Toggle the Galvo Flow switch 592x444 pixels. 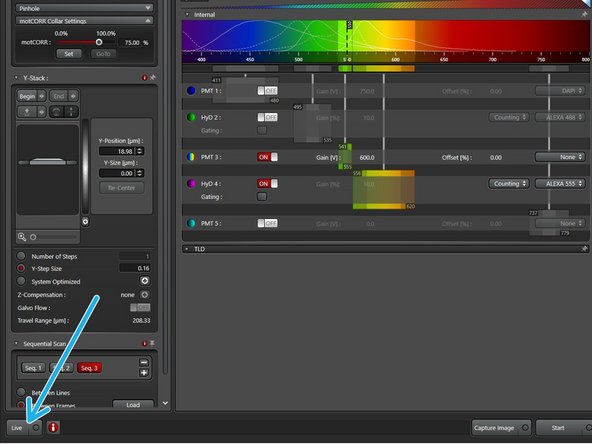pos(140,307)
